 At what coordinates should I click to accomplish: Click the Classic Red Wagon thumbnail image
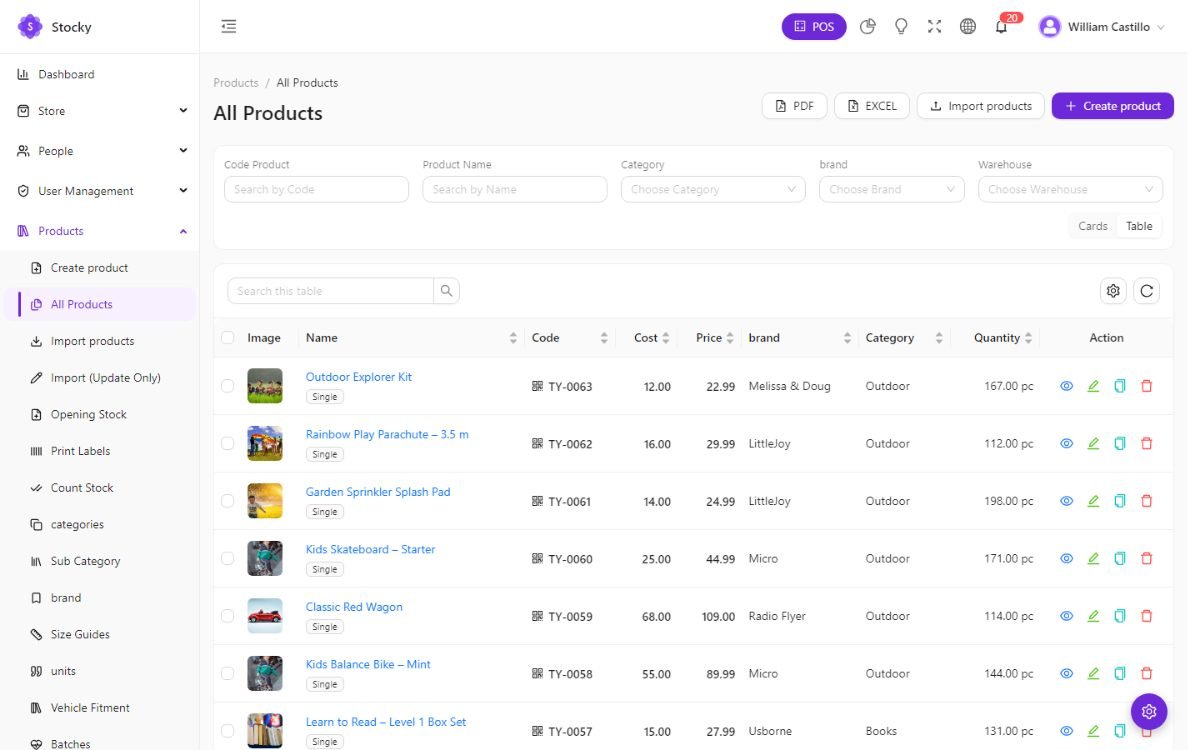click(265, 616)
